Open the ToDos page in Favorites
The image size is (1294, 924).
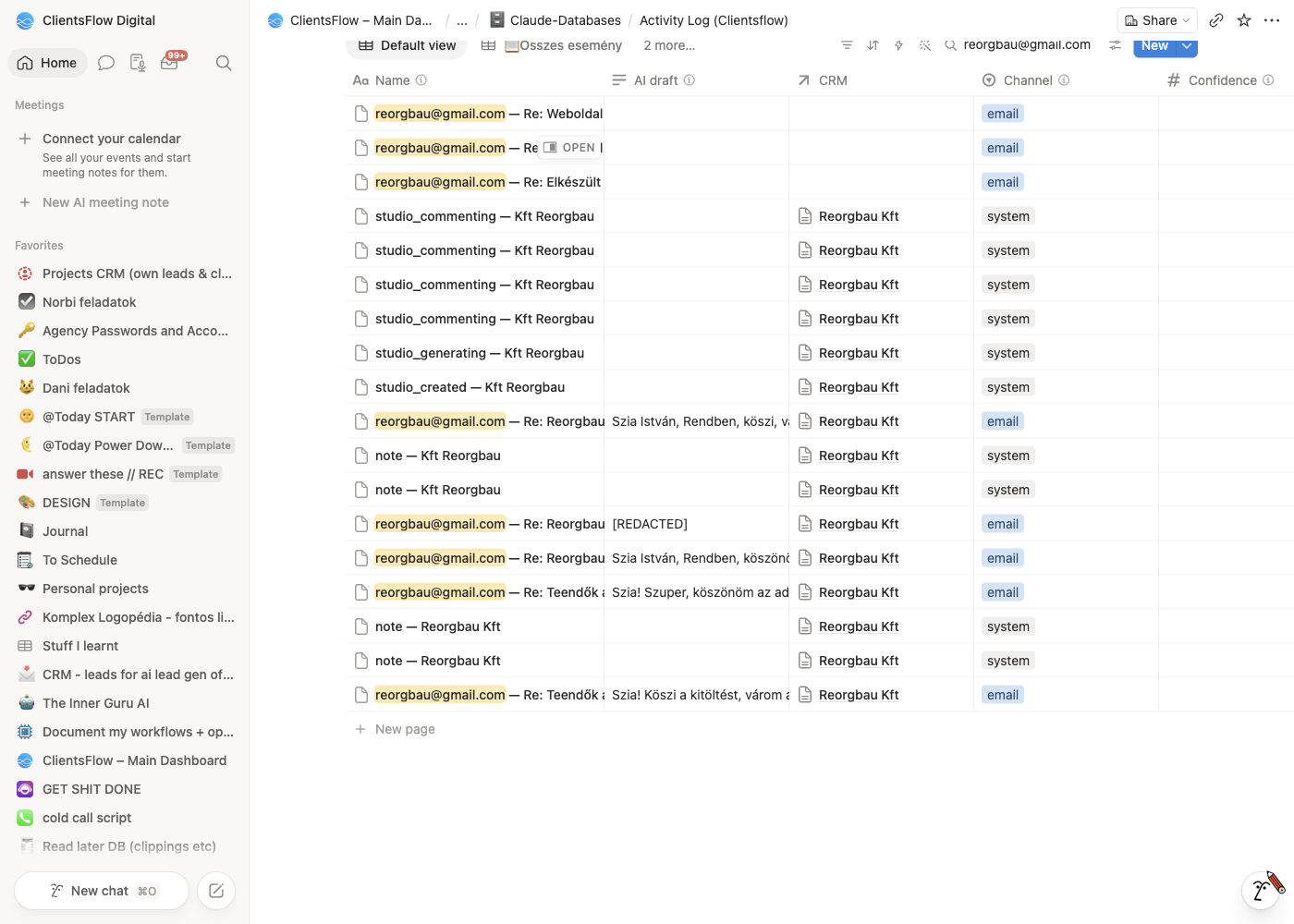(x=125, y=359)
